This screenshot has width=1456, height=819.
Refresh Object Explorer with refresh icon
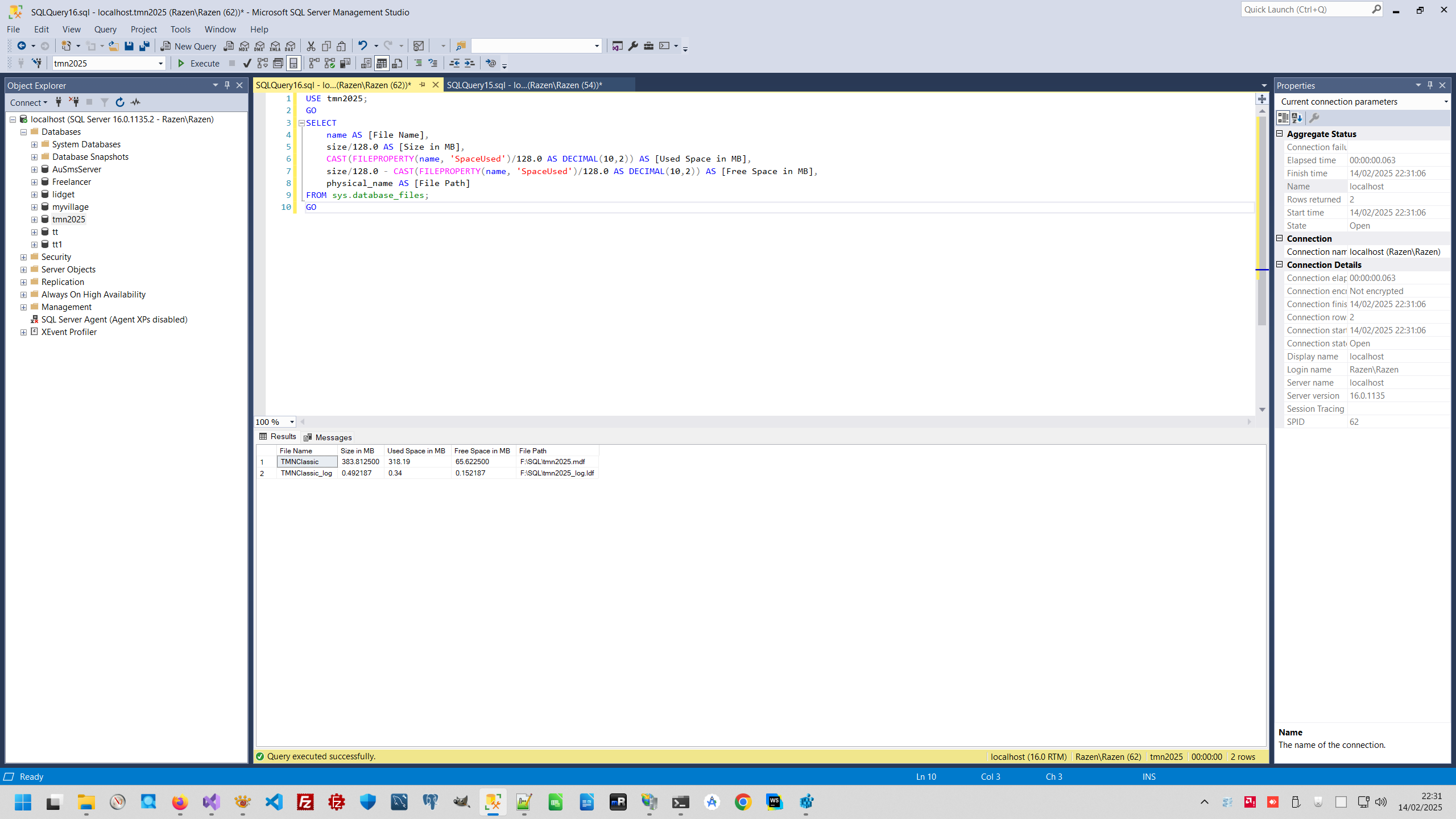click(x=120, y=102)
